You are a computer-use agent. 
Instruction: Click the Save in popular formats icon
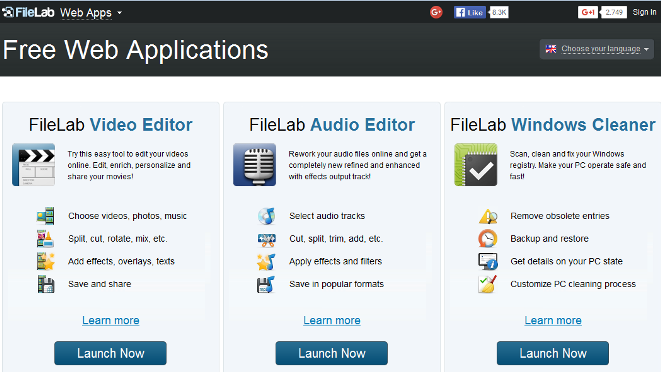[266, 284]
